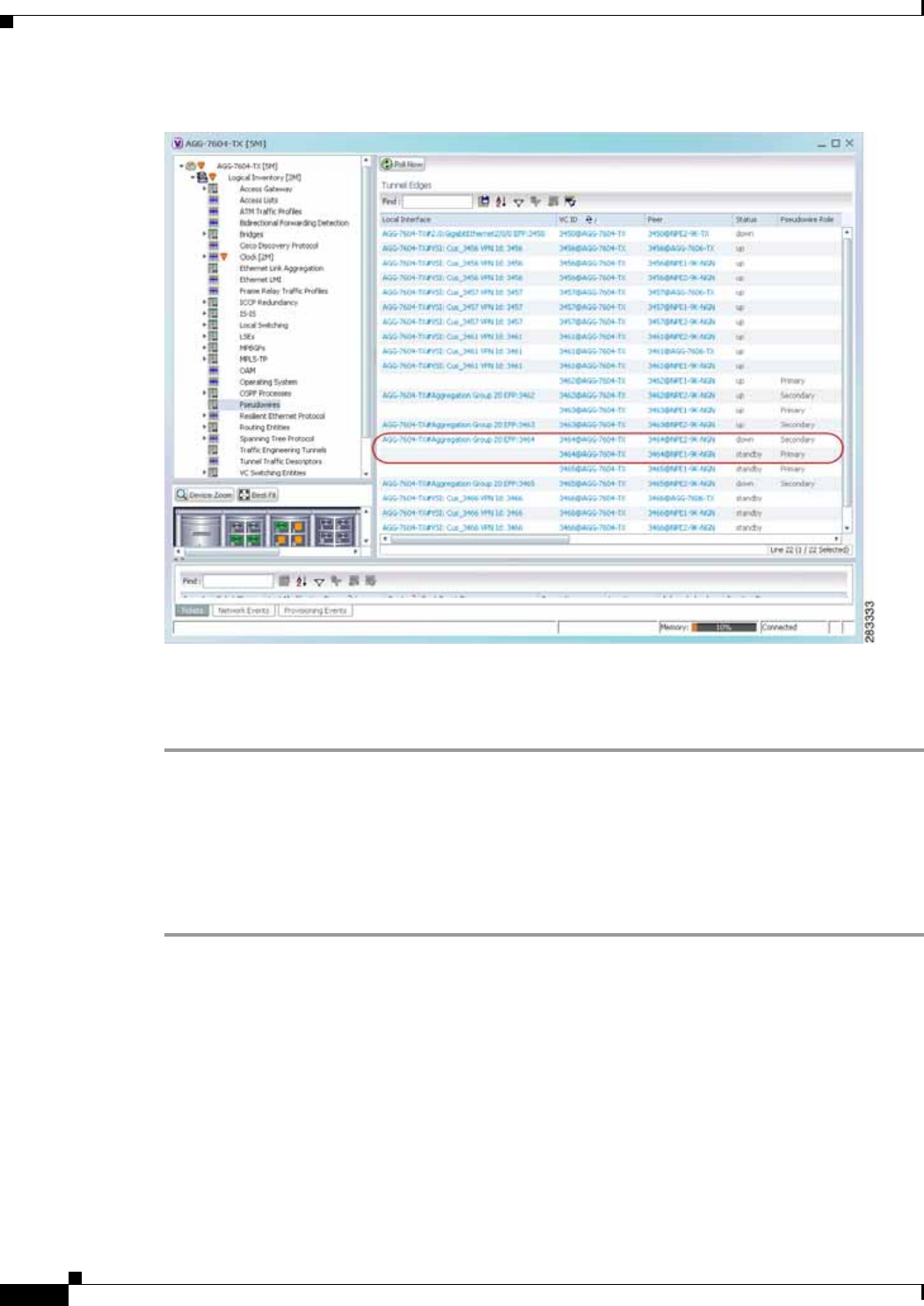Image resolution: width=924 pixels, height=1306 pixels.
Task: Click the OAM tree item icon
Action: (213, 371)
